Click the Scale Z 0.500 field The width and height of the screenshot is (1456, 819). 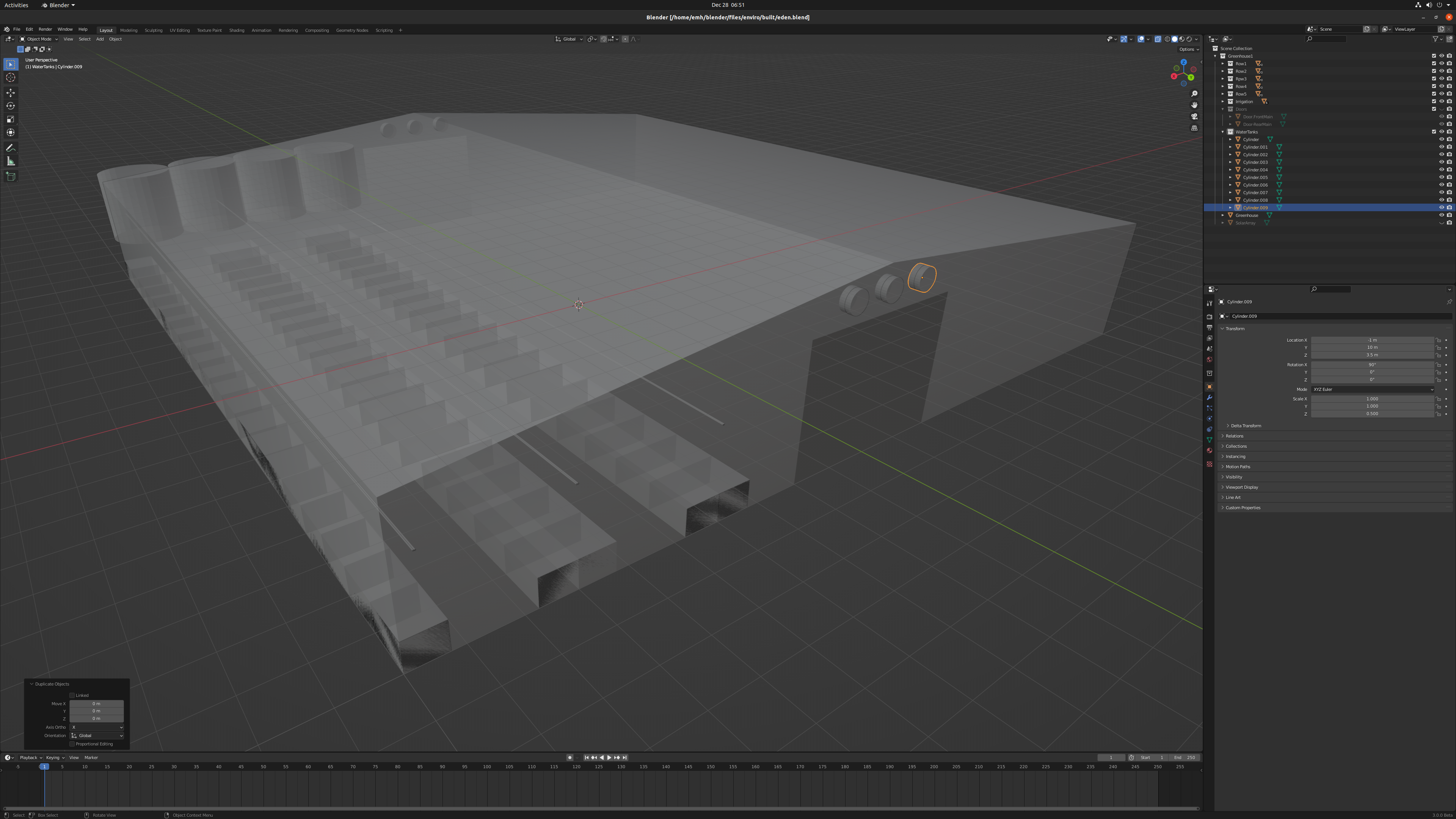coord(1372,414)
